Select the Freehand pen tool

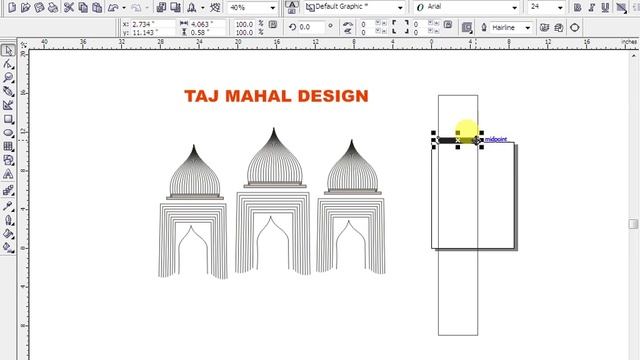[8, 91]
